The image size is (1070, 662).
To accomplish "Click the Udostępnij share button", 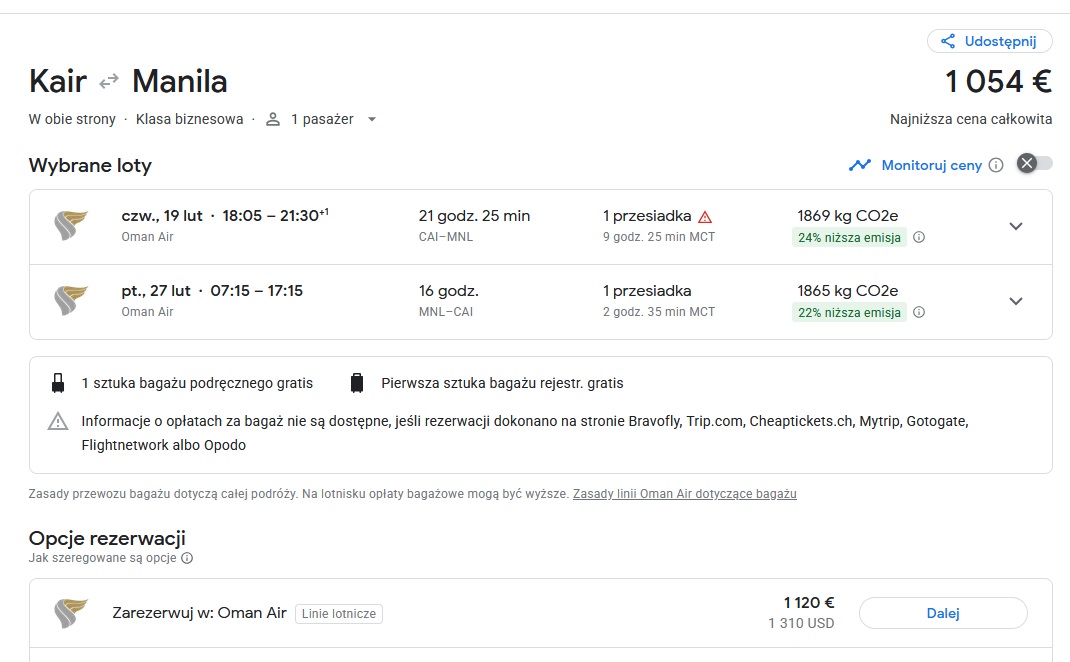I will [989, 41].
